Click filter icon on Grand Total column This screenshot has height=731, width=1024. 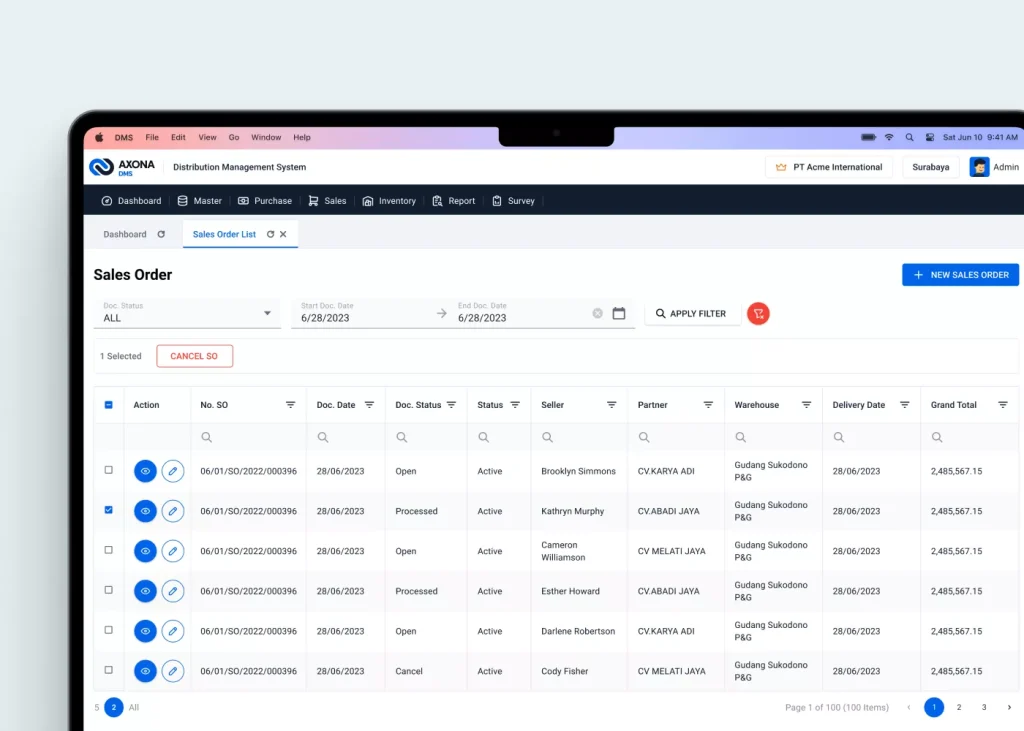pyautogui.click(x=1002, y=405)
